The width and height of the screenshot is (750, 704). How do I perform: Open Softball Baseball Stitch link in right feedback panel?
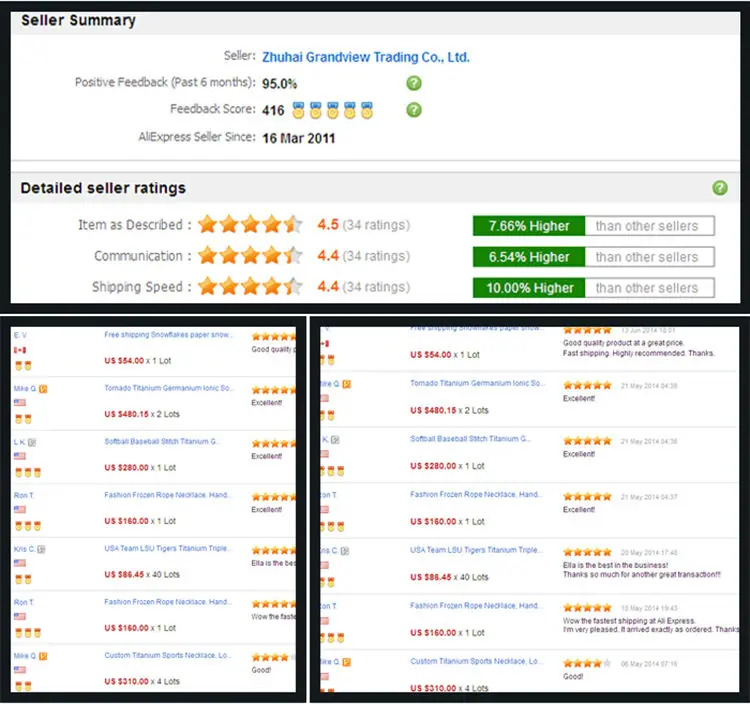(x=470, y=439)
